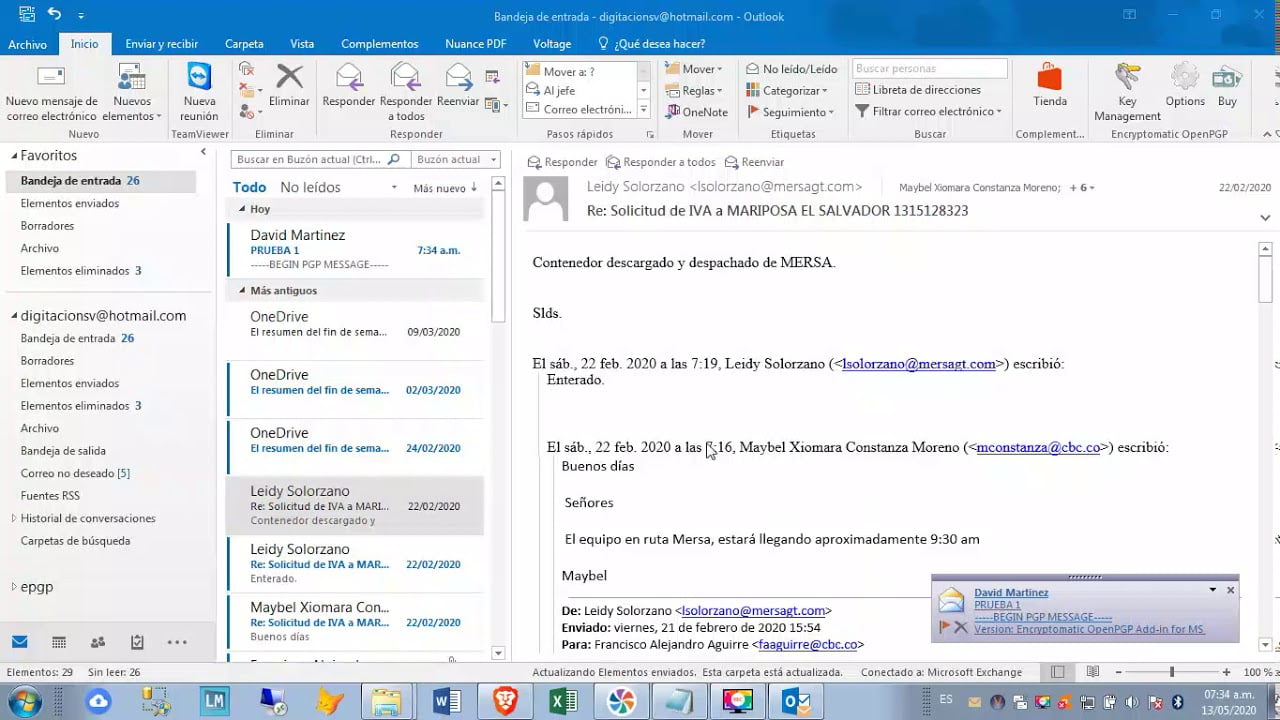Open Brave browser from the taskbar
This screenshot has width=1280, height=720.
point(505,702)
